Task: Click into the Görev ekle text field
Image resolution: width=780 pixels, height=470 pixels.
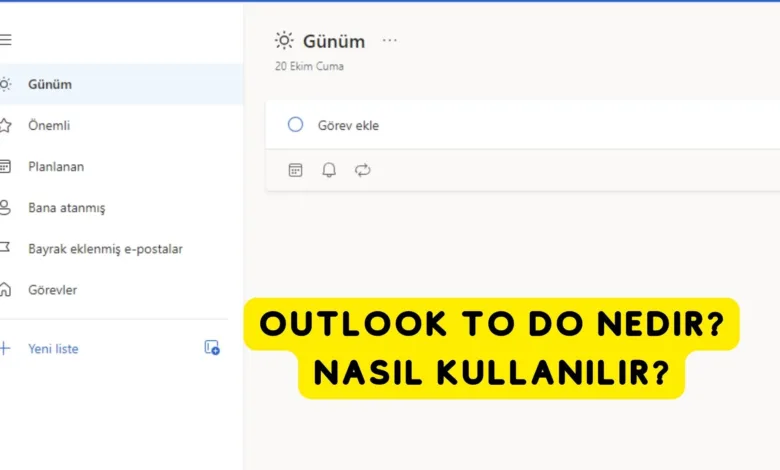Action: tap(500, 125)
